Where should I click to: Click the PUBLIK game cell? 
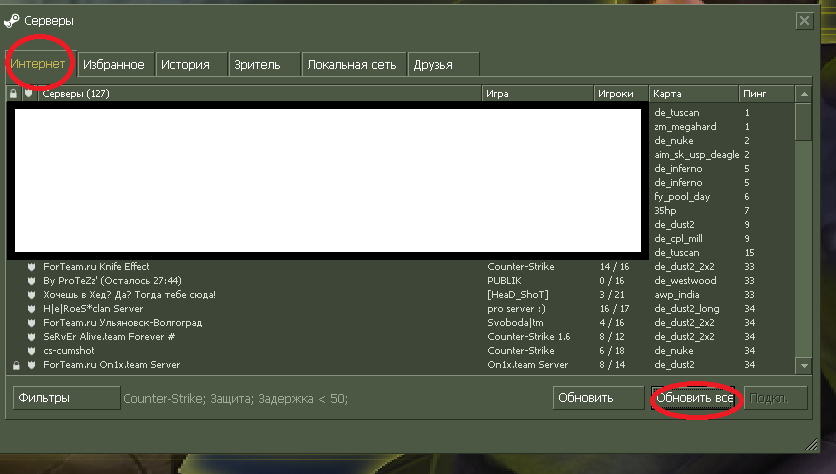[504, 280]
